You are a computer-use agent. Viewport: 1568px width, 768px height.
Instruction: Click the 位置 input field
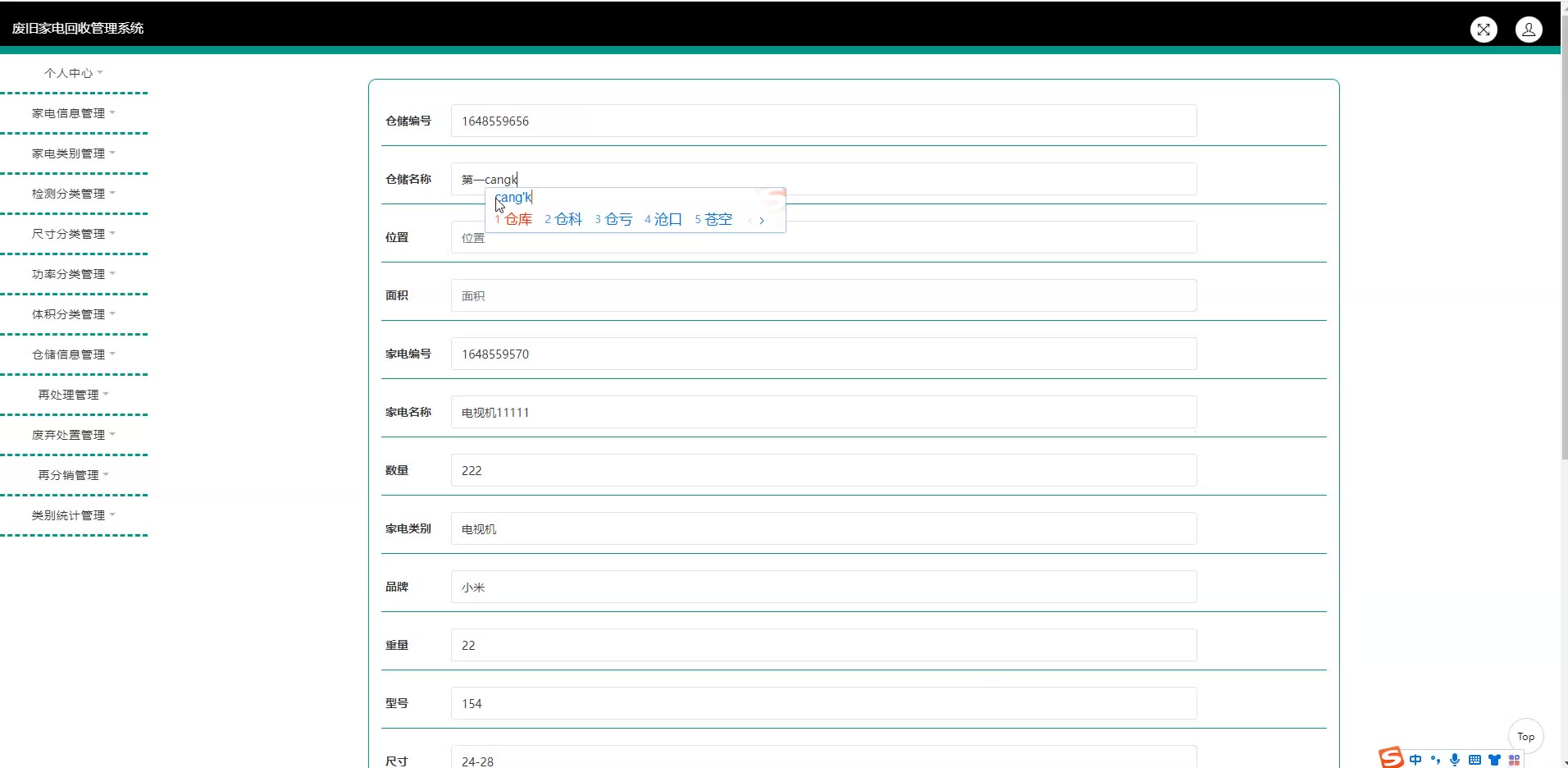tap(823, 237)
